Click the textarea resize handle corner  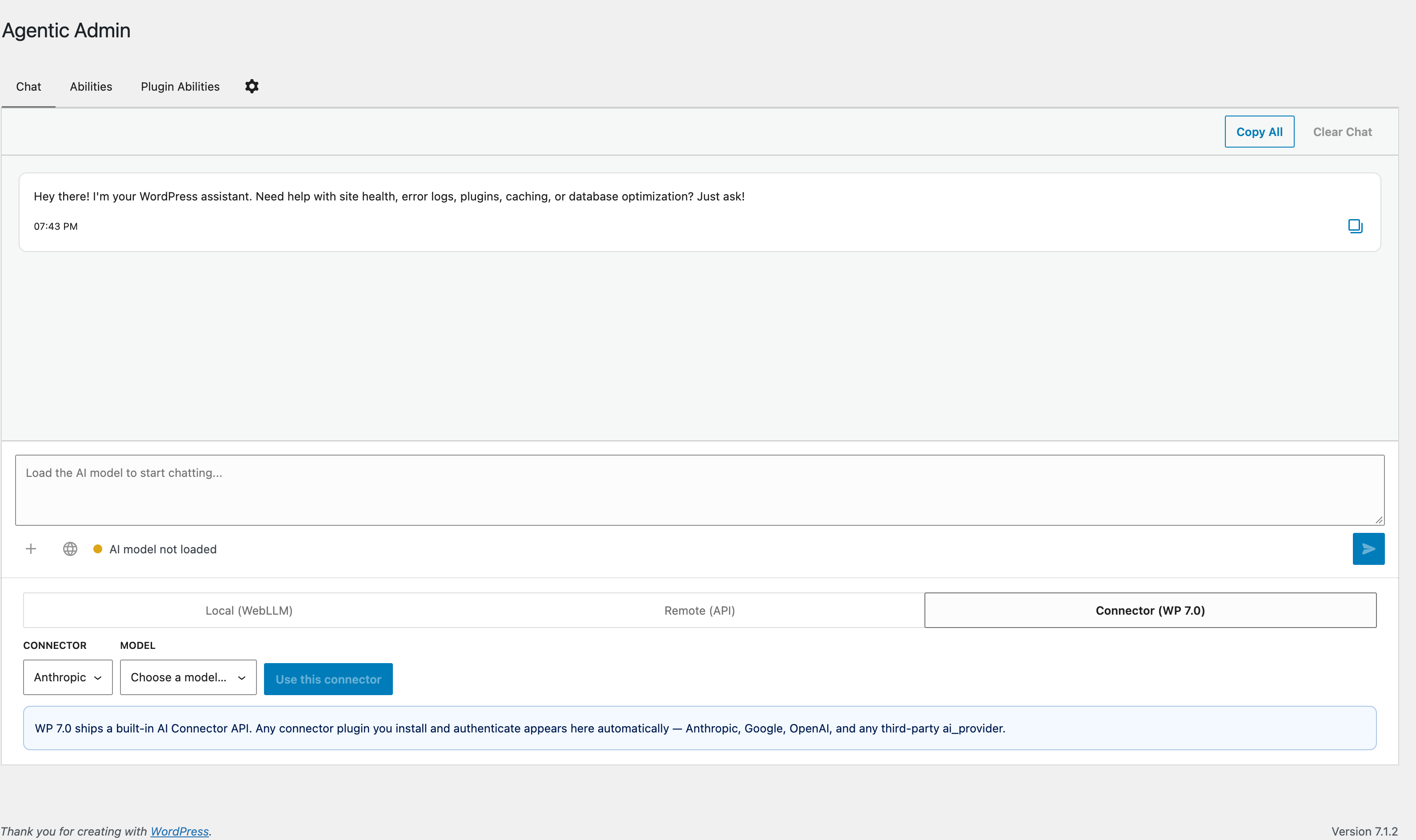1379,520
